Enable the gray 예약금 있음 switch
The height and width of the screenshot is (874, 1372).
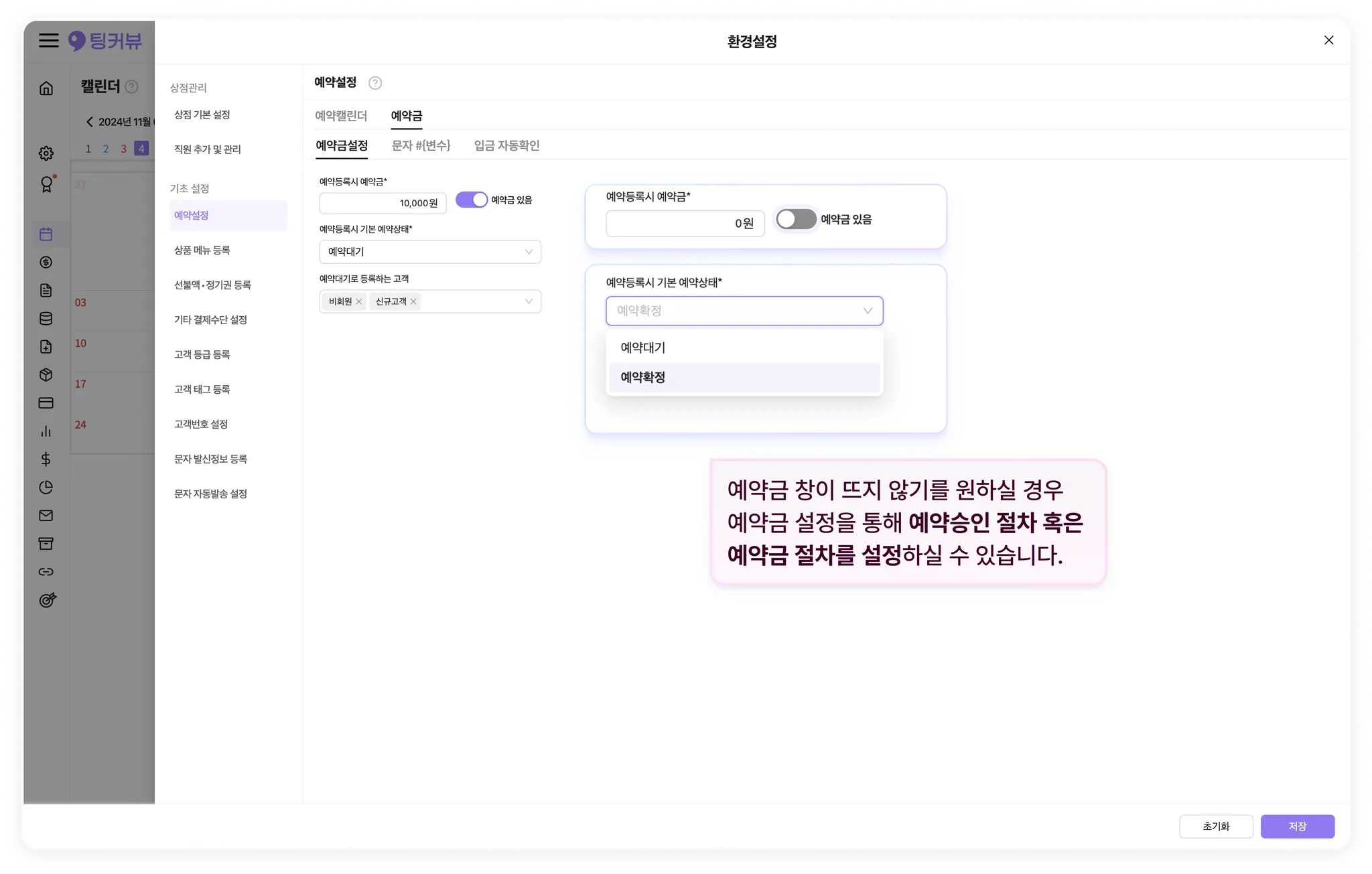point(796,219)
